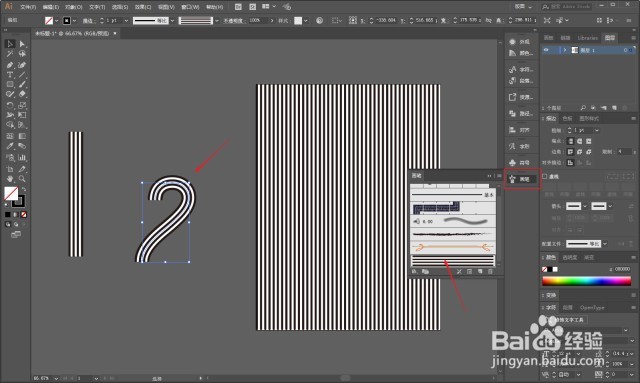
Task: Choose miter join corner in stroke panel
Action: coord(571,152)
